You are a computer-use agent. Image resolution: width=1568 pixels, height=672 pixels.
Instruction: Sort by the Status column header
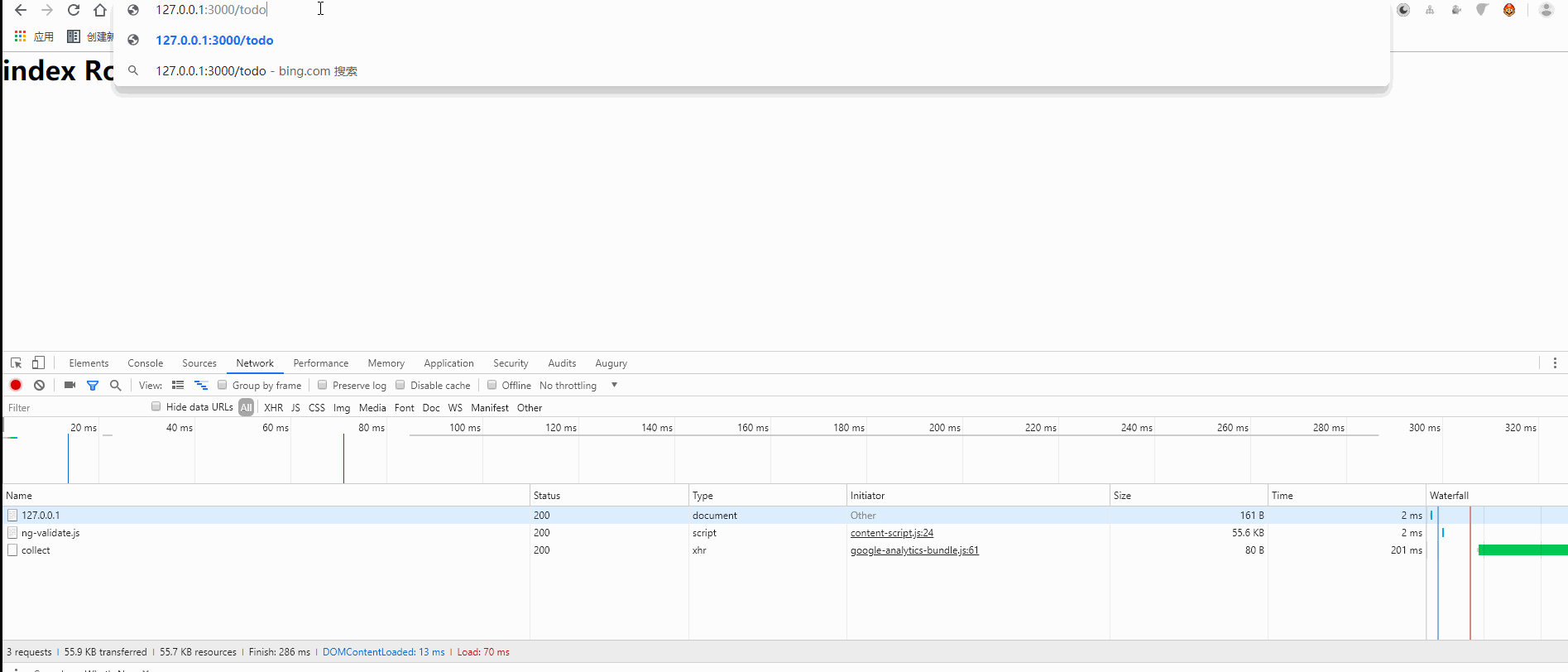point(609,496)
